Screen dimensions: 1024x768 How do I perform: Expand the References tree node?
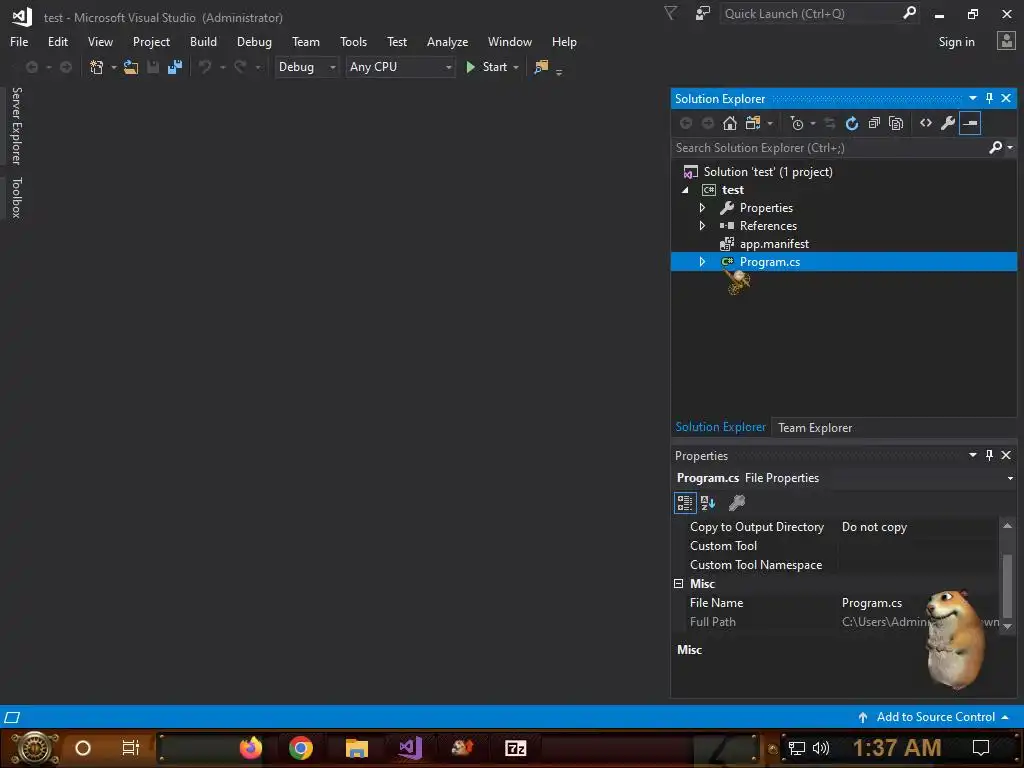702,226
